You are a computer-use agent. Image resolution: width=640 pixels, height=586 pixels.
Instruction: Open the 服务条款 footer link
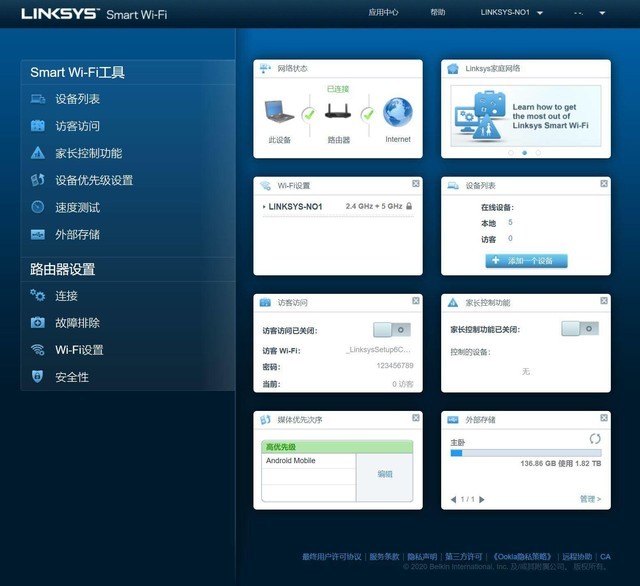[384, 557]
